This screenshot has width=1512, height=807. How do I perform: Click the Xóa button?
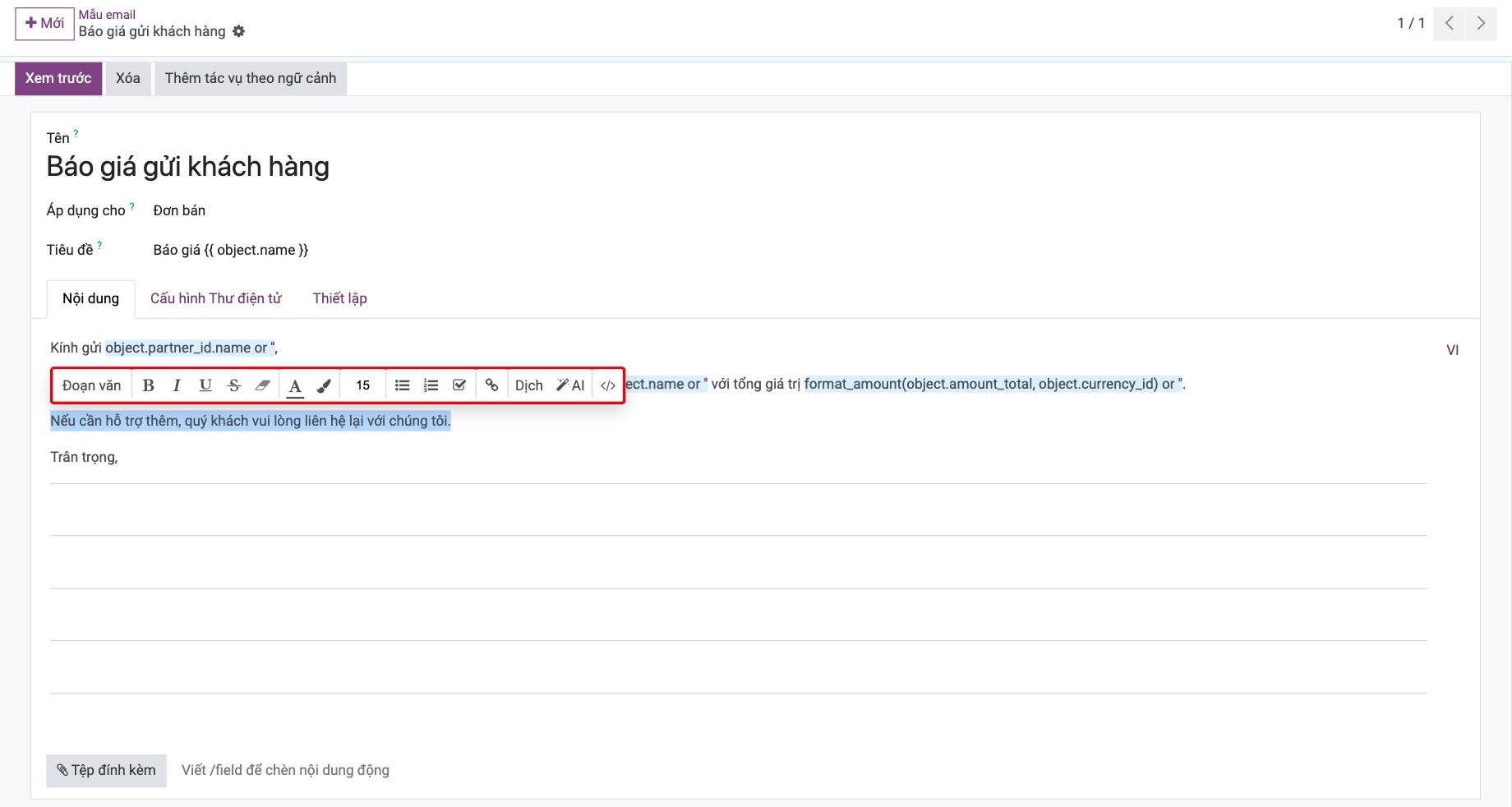pyautogui.click(x=128, y=78)
